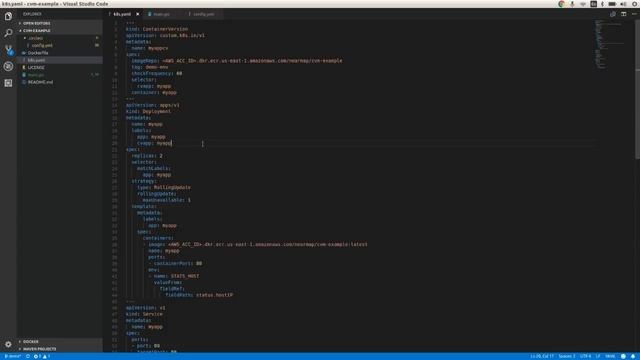The image size is (640, 360).
Task: Click the 'kind: Deployment' line
Action: 148,111
